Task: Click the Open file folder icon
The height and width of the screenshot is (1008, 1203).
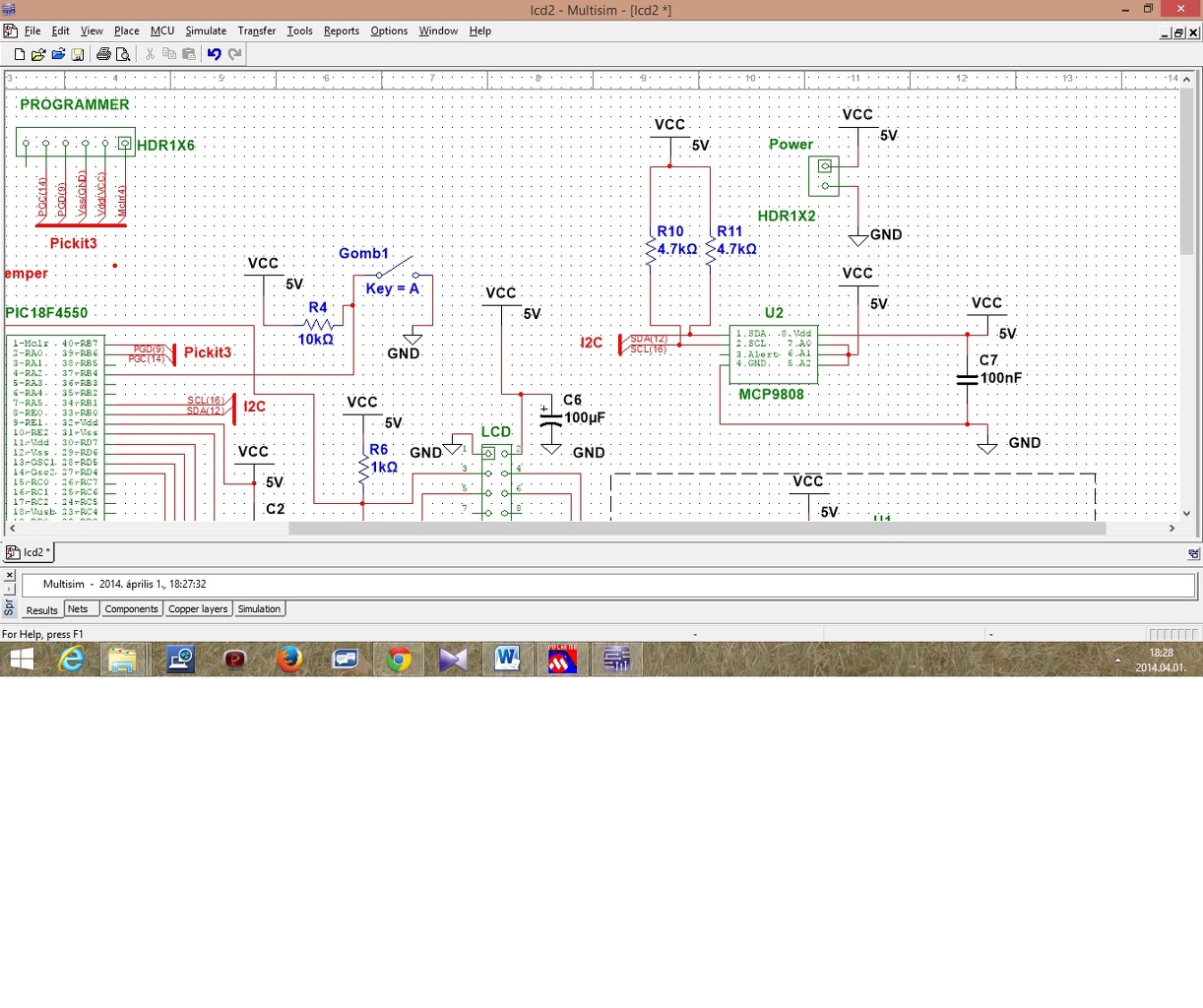Action: click(x=38, y=54)
